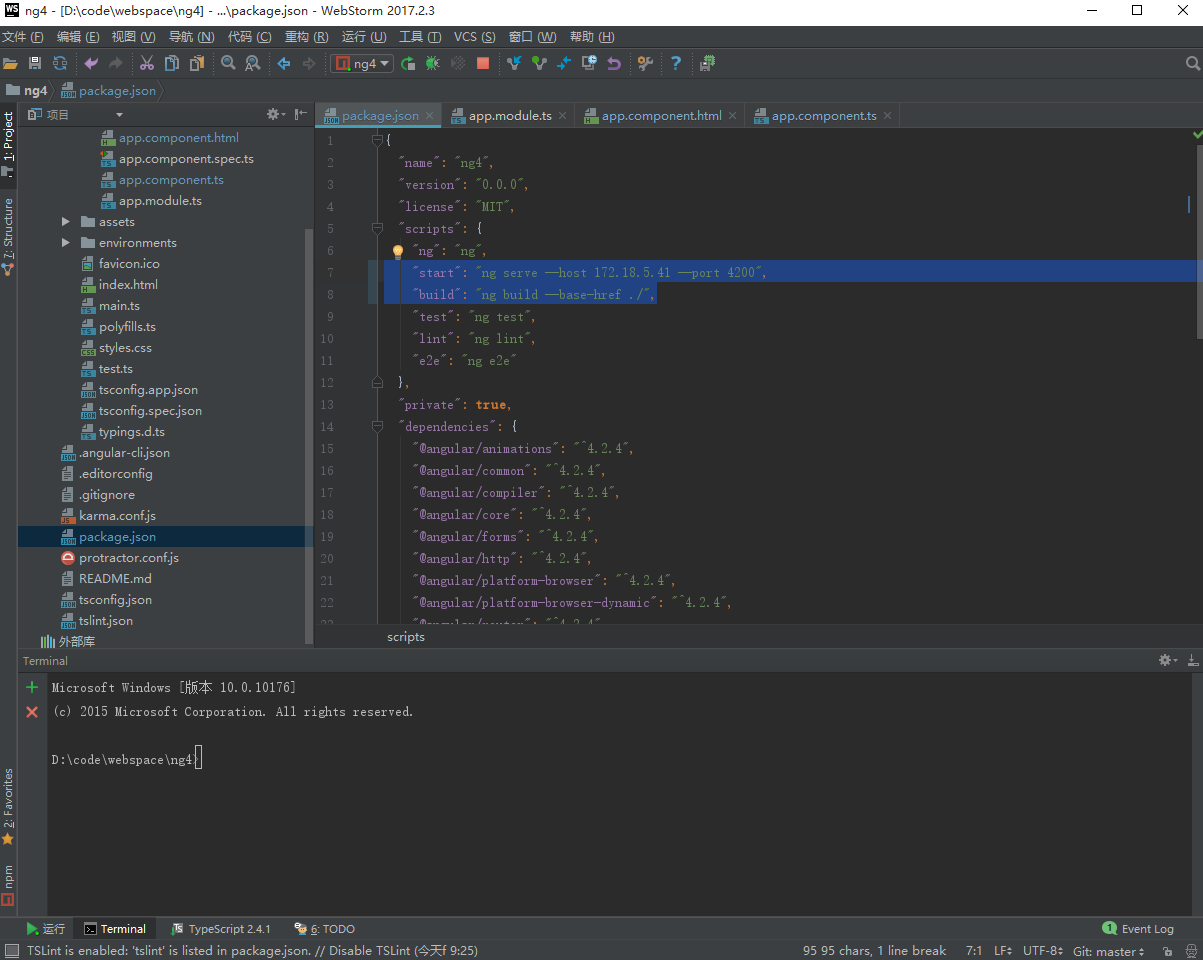
Task: Close the package.json editor tab
Action: click(x=430, y=116)
